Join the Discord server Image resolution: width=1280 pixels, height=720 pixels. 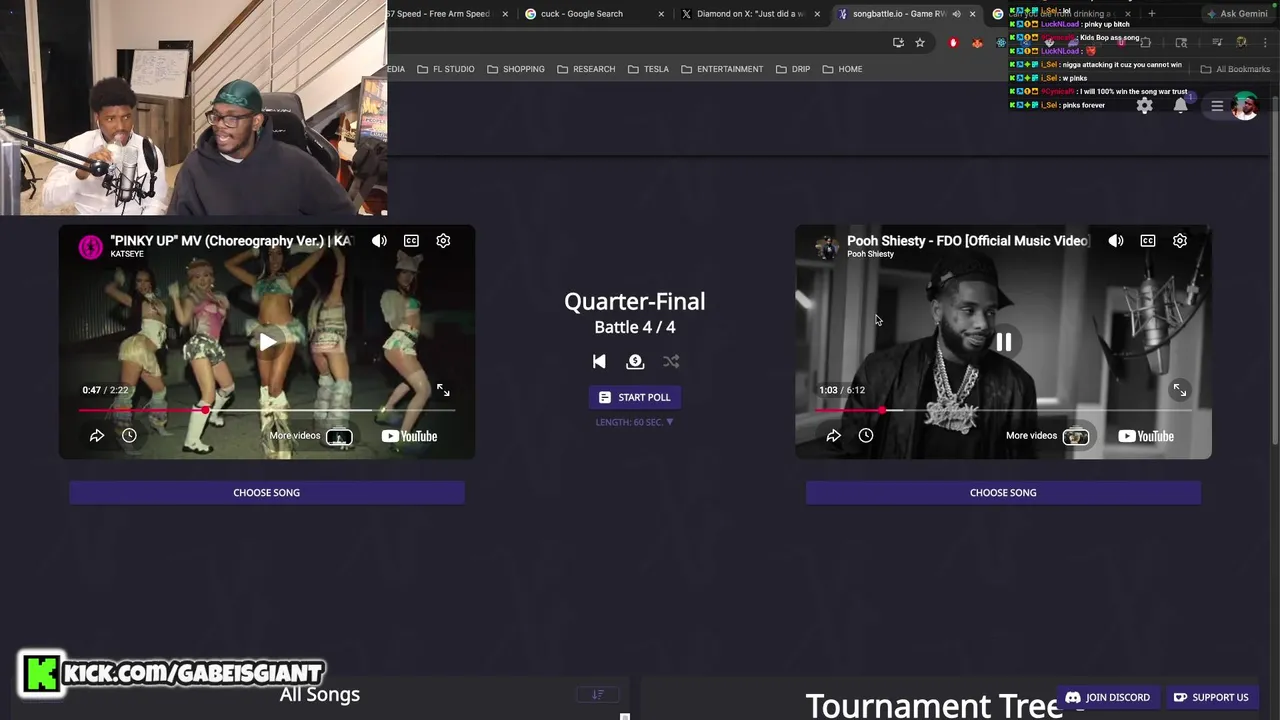(1108, 697)
